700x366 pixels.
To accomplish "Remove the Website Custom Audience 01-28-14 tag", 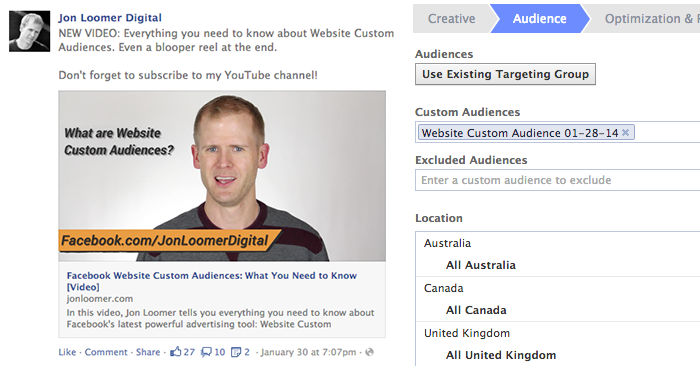I will tap(625, 133).
